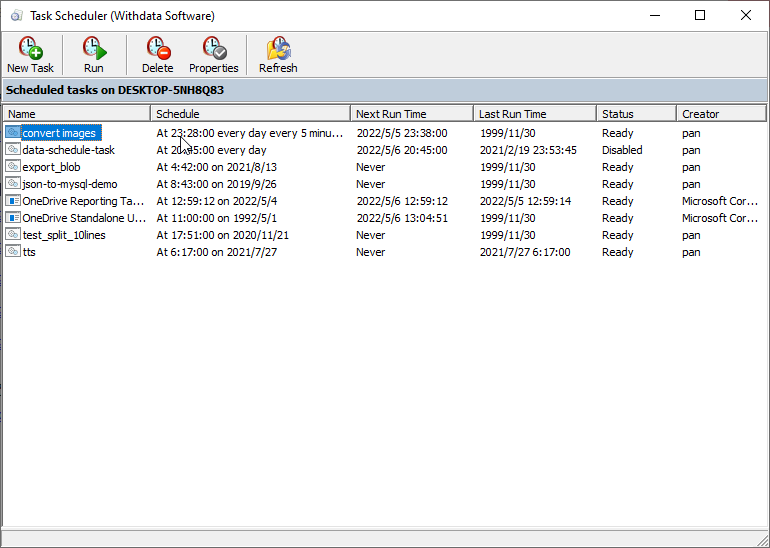Click next run time '2022/5/6 12:59:12'
This screenshot has width=770, height=548.
(402, 201)
